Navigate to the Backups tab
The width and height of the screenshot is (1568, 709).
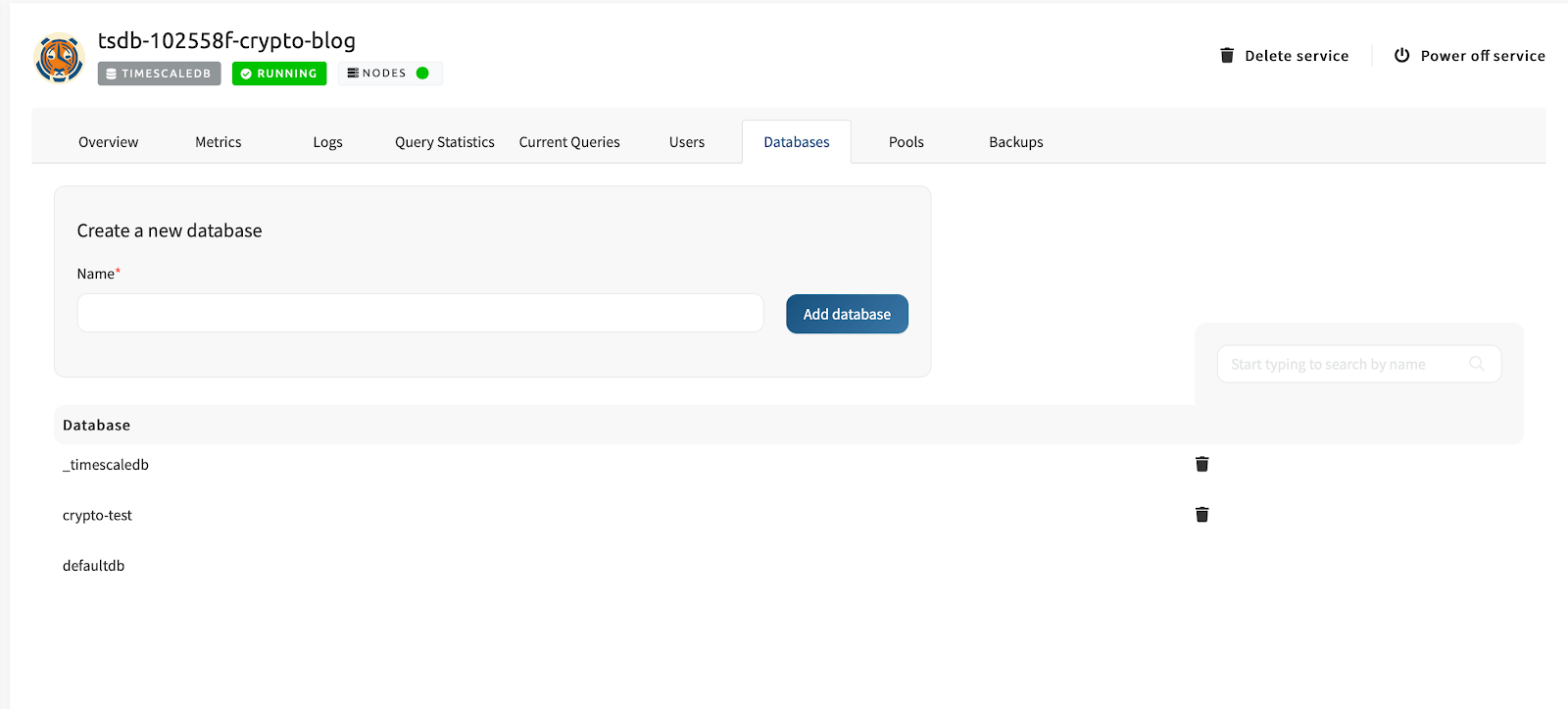point(1016,142)
